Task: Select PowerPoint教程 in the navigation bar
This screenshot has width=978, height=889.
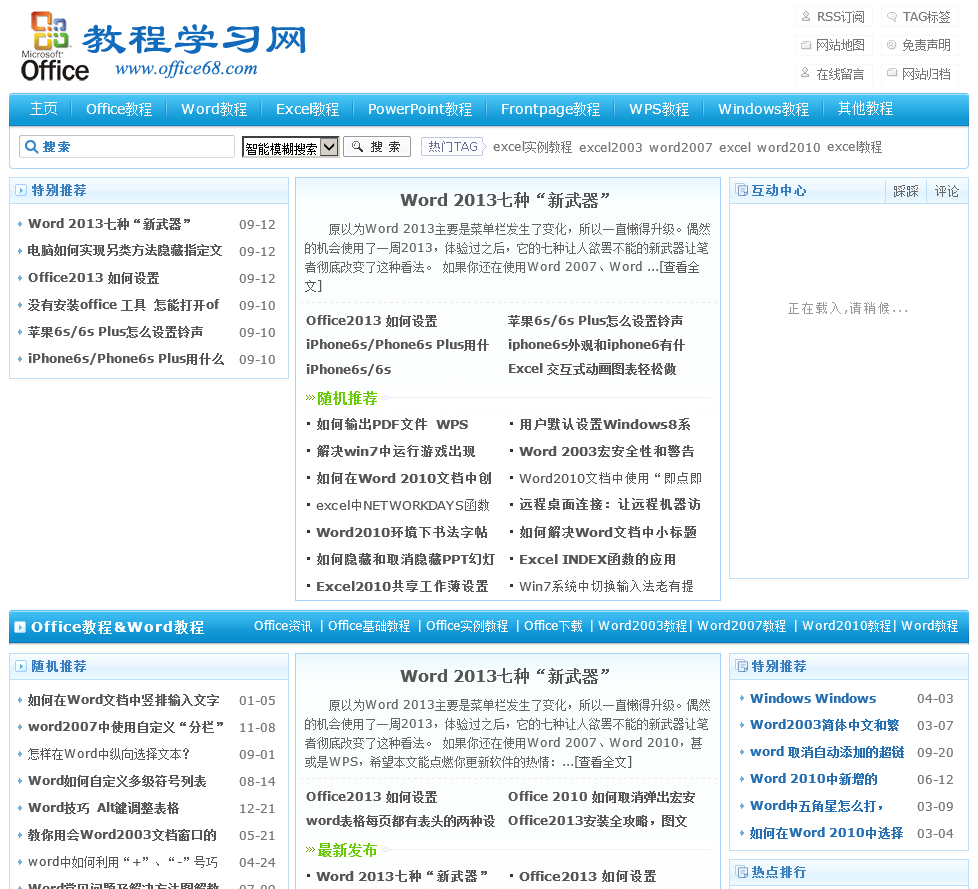Action: pyautogui.click(x=420, y=109)
